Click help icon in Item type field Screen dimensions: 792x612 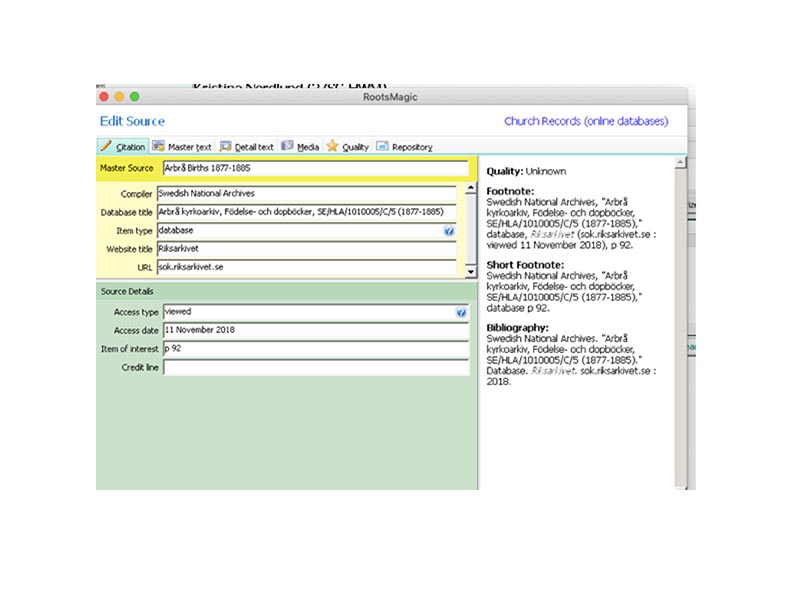point(449,231)
